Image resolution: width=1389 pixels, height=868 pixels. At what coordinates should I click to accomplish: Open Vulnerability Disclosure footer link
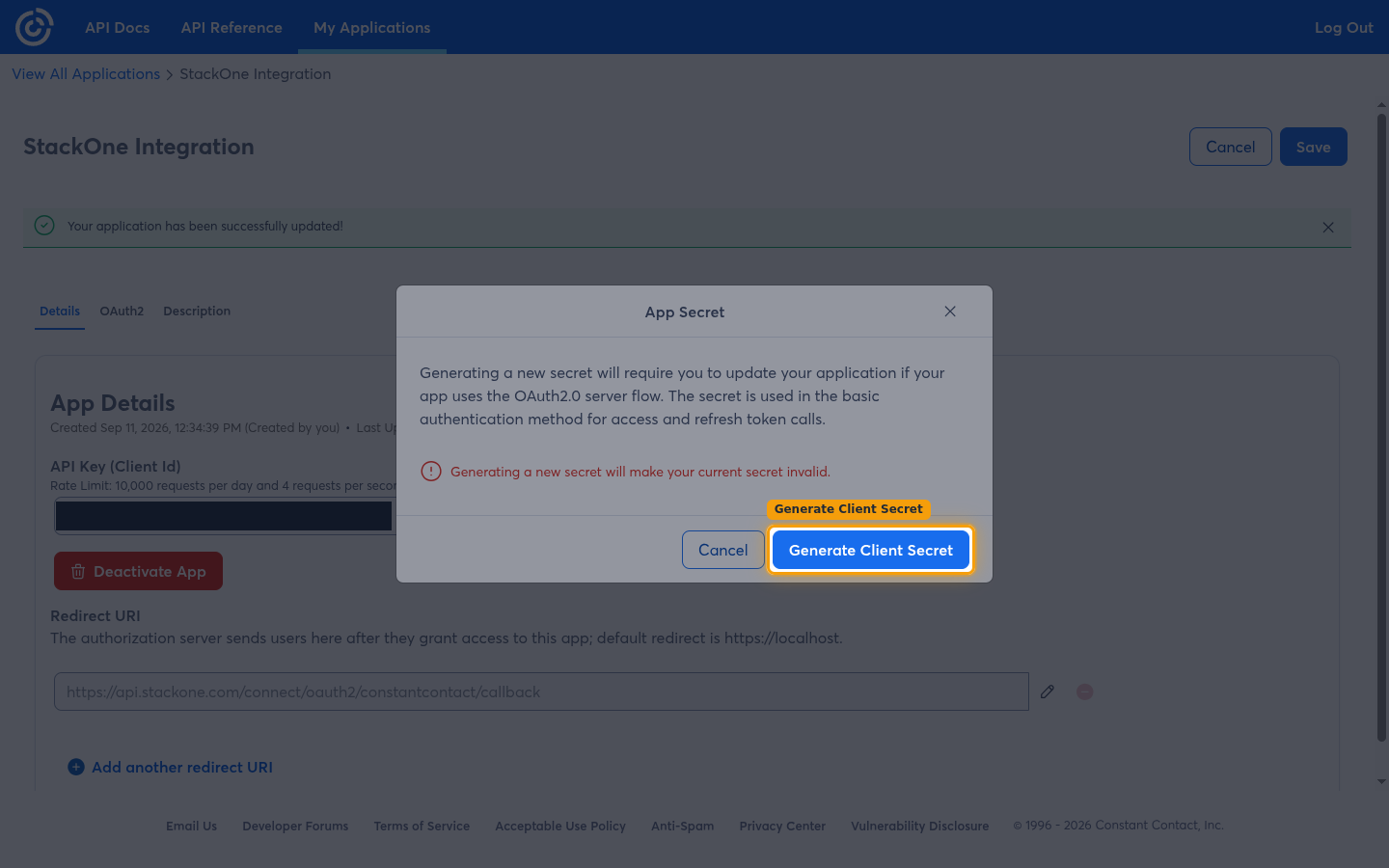(920, 826)
